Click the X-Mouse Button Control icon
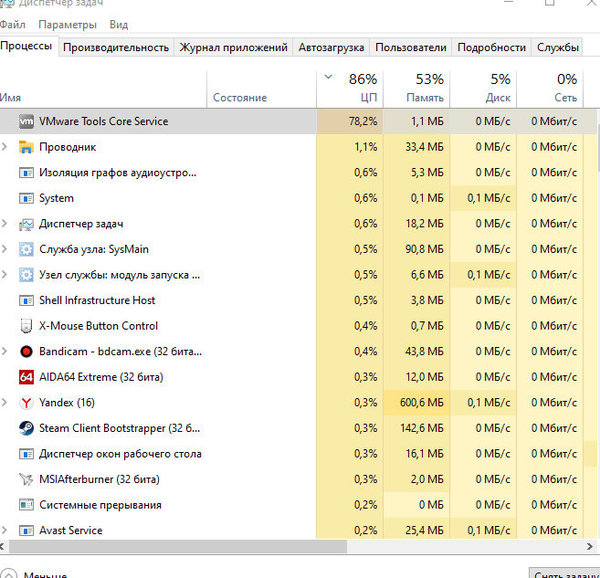 coord(26,326)
